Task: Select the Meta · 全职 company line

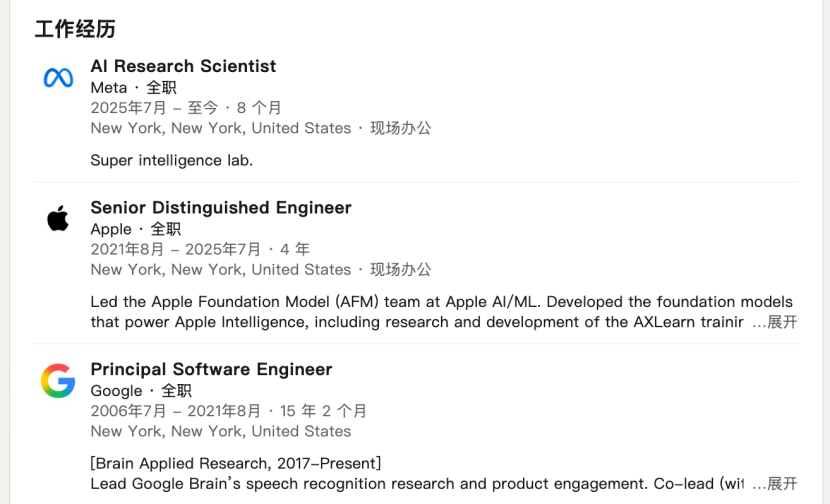Action: 133,88
